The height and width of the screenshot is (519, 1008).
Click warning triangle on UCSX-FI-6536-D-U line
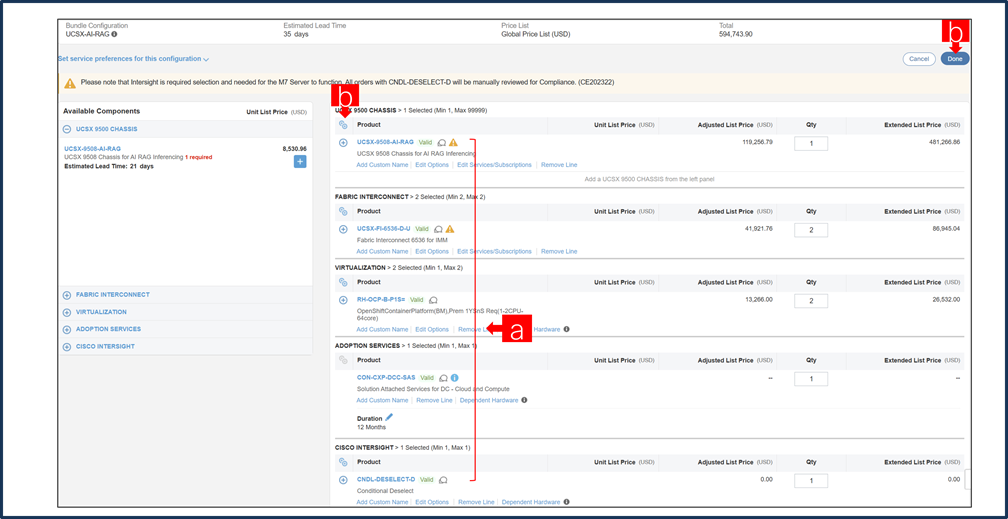click(x=450, y=228)
